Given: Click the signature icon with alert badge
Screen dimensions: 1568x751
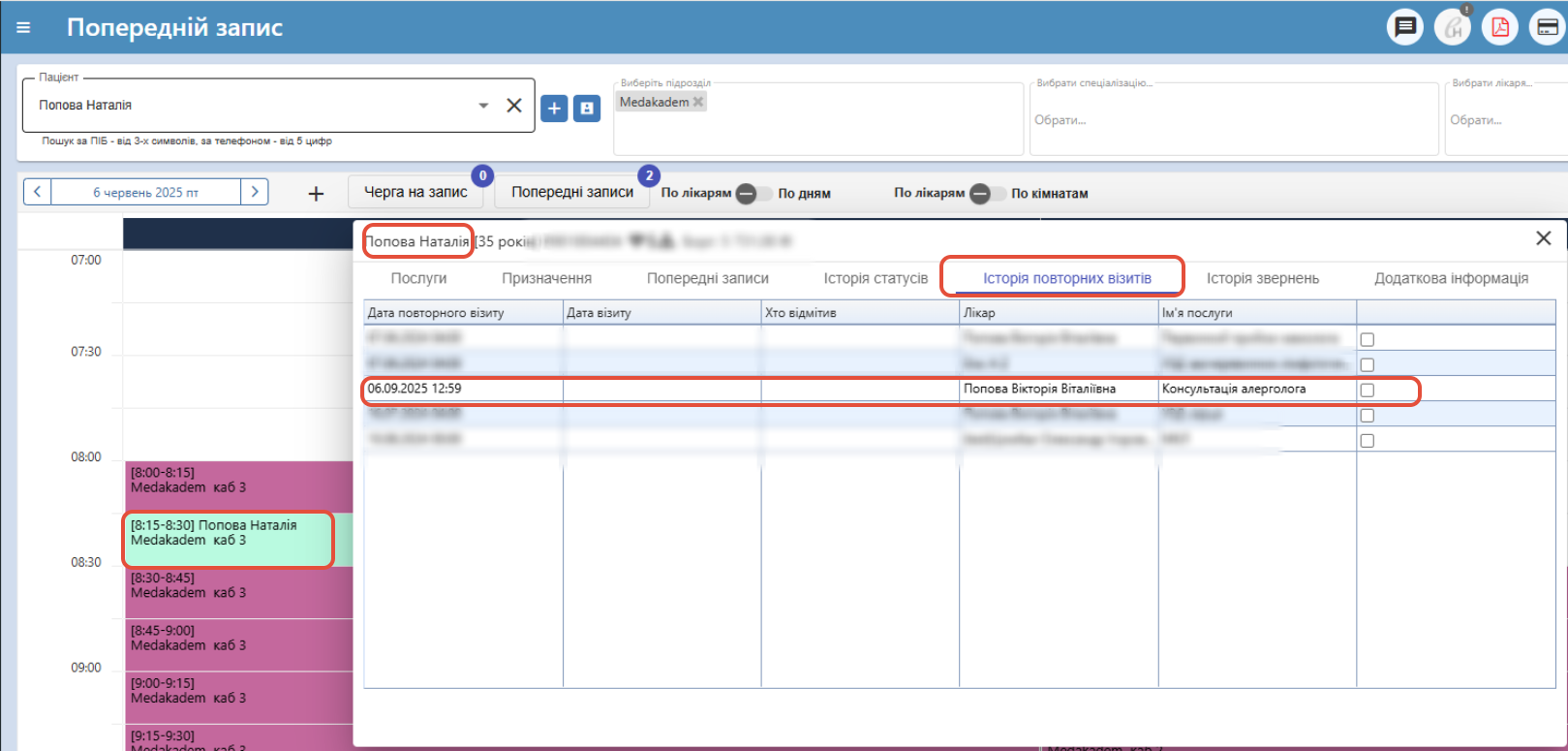Looking at the screenshot, I should pos(1453,27).
